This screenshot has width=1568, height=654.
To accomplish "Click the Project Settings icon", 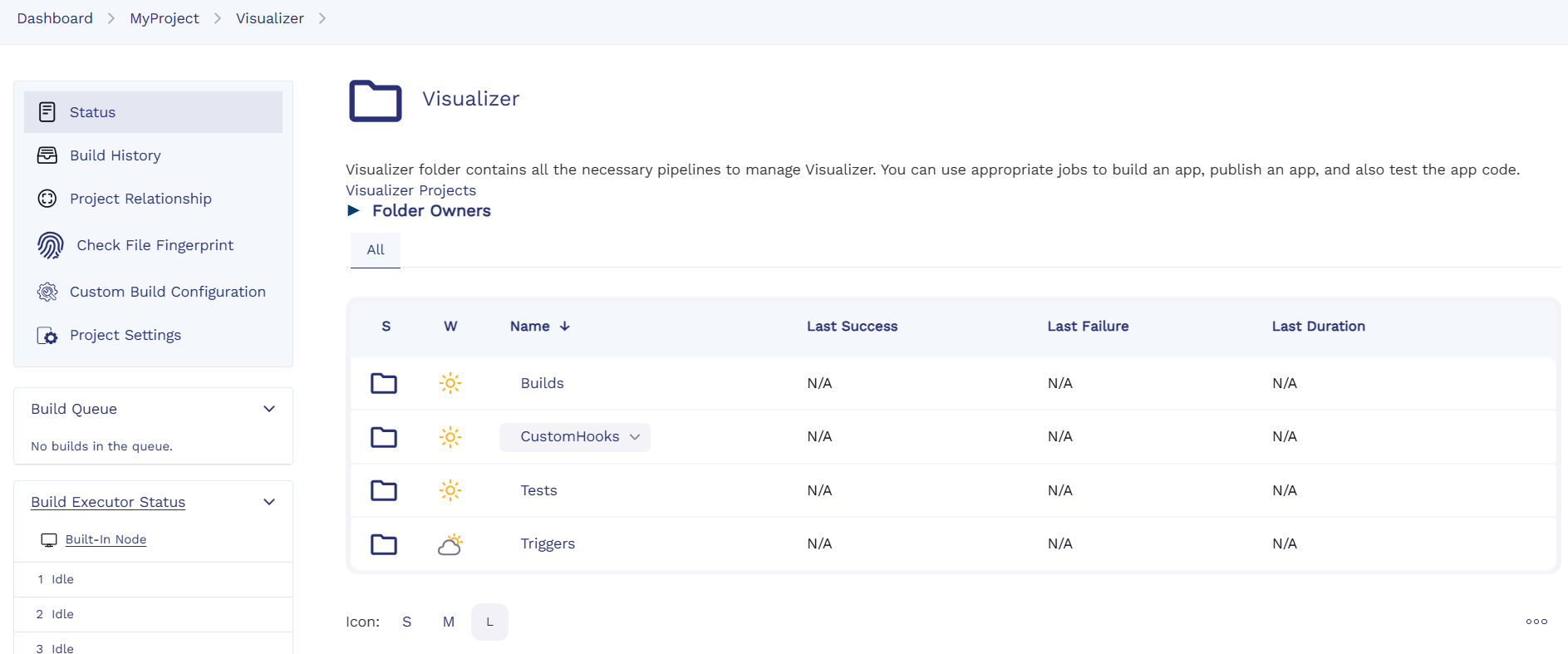I will coord(47,336).
